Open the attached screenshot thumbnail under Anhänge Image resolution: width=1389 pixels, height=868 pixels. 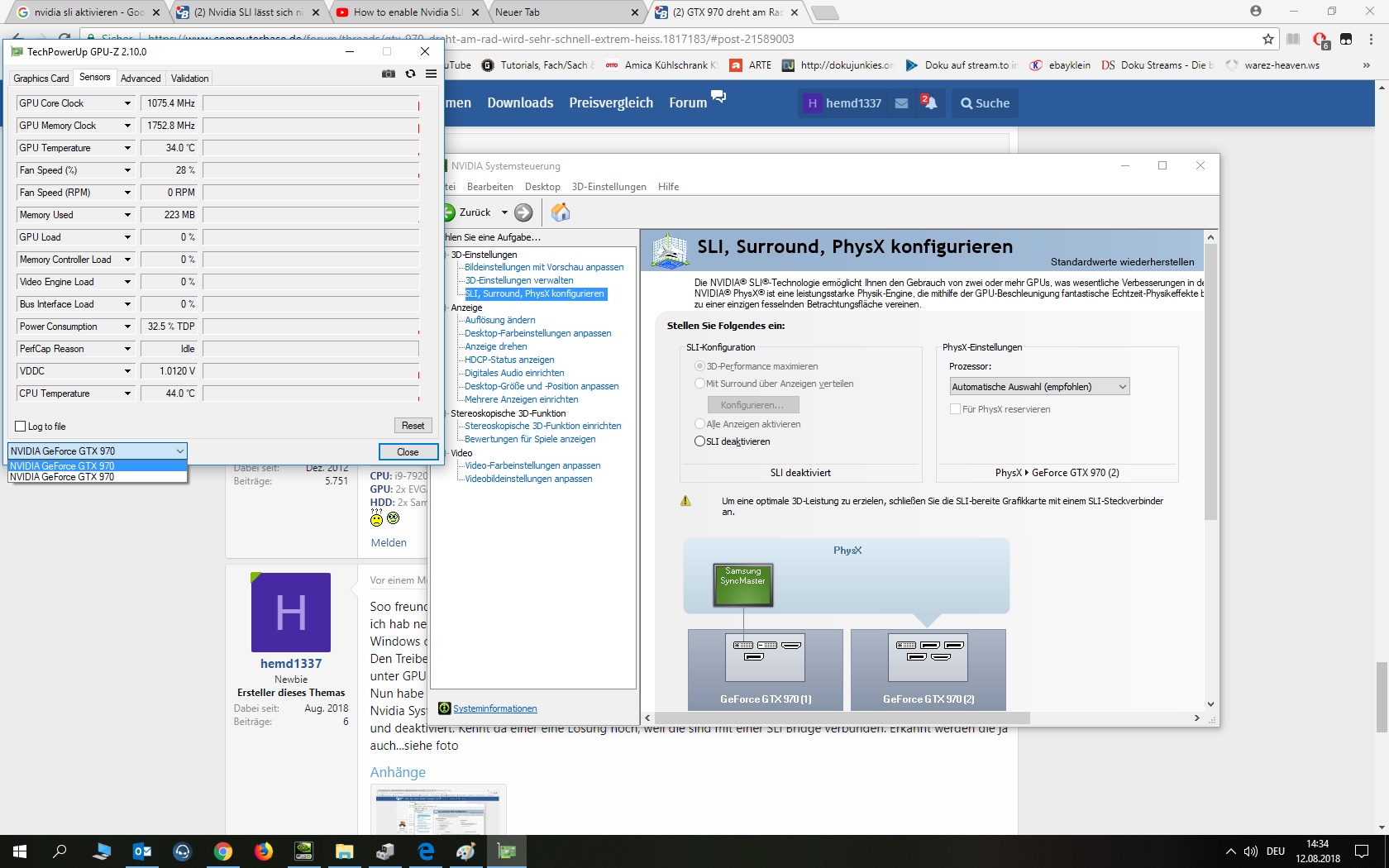(x=438, y=810)
